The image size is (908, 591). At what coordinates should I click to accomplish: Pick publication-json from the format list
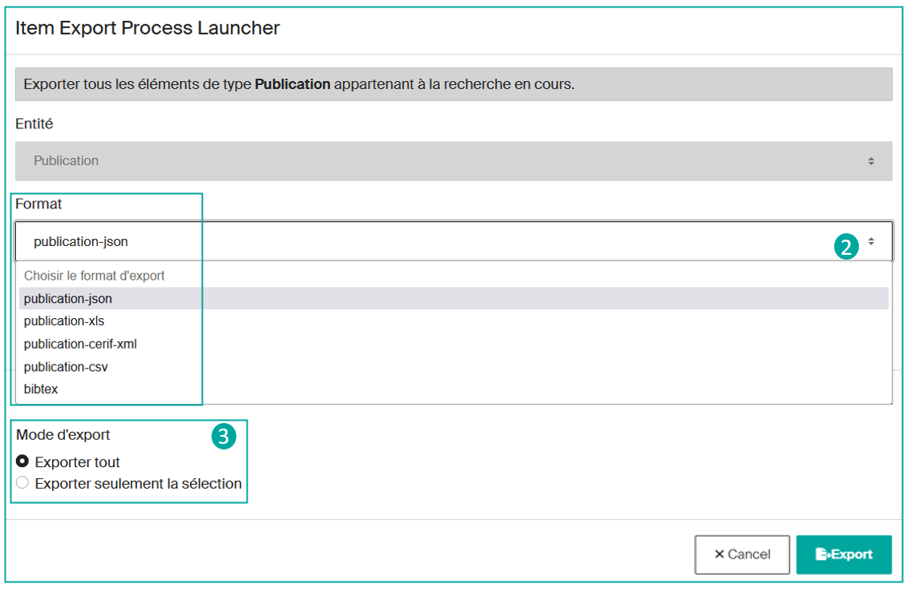pyautogui.click(x=68, y=299)
